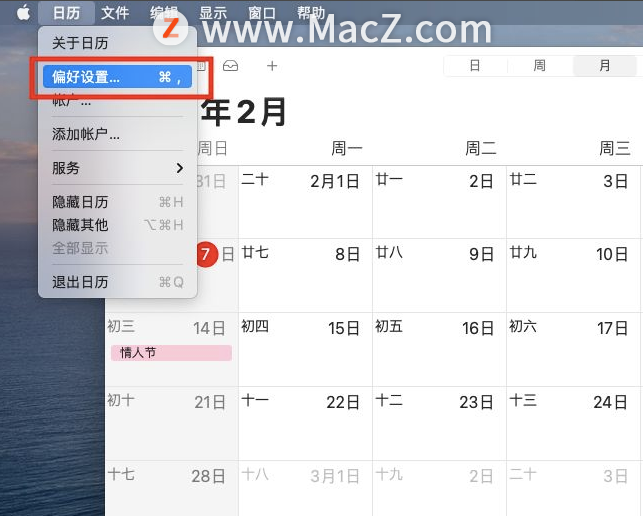Open the 文件 menu
Screen dimensions: 643x516
click(115, 13)
